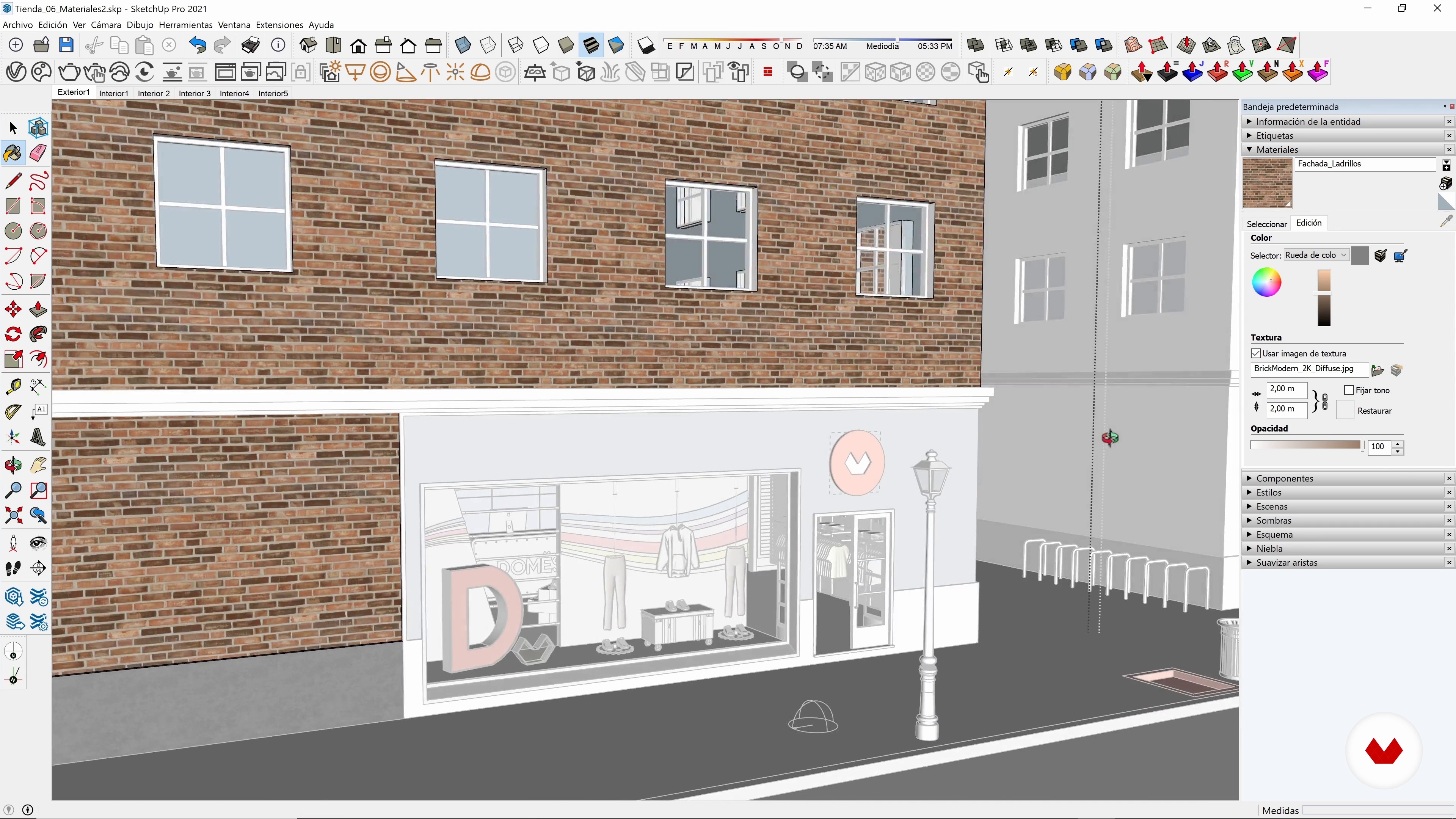Toggle the Monochrome face style
The image size is (1456, 819).
tap(616, 45)
